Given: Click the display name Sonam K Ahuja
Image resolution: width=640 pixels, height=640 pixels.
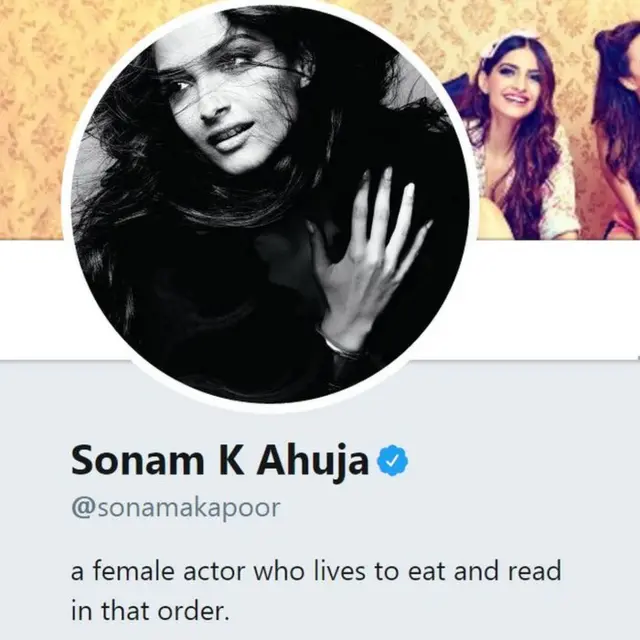Looking at the screenshot, I should pos(220,461).
